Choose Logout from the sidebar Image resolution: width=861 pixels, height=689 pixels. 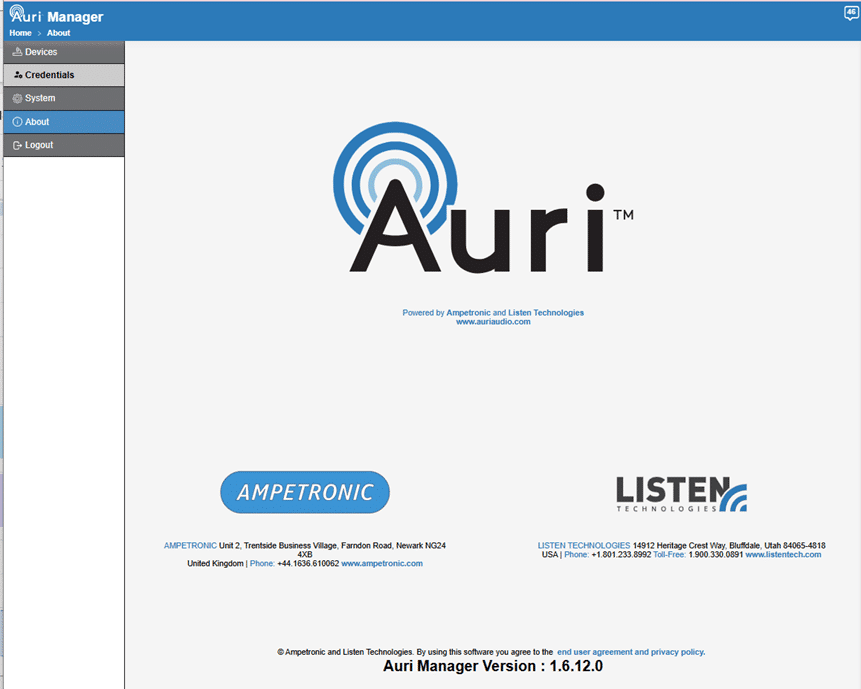click(x=64, y=145)
